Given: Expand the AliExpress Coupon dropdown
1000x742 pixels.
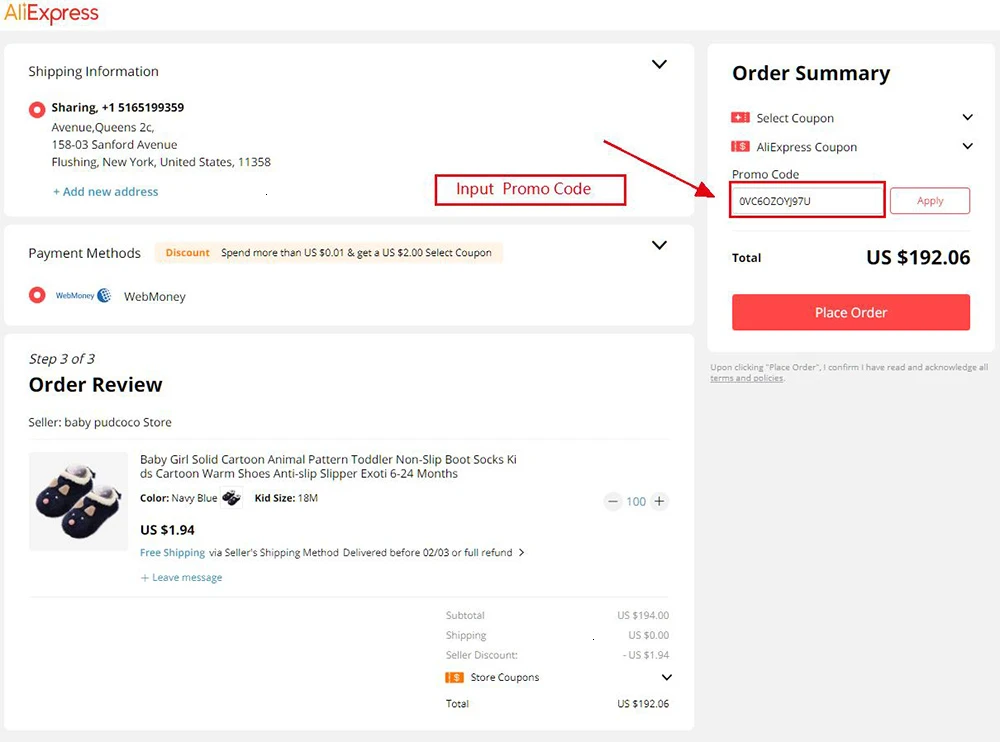Looking at the screenshot, I should [x=967, y=146].
